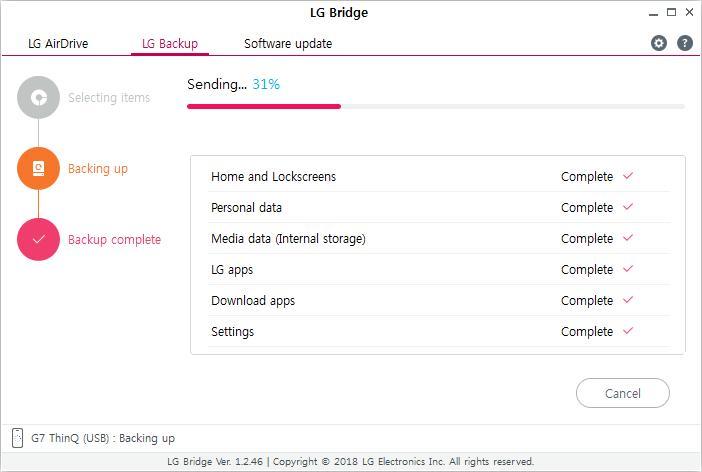The width and height of the screenshot is (702, 472).
Task: Click the checkmark for Media data row
Action: (x=628, y=237)
